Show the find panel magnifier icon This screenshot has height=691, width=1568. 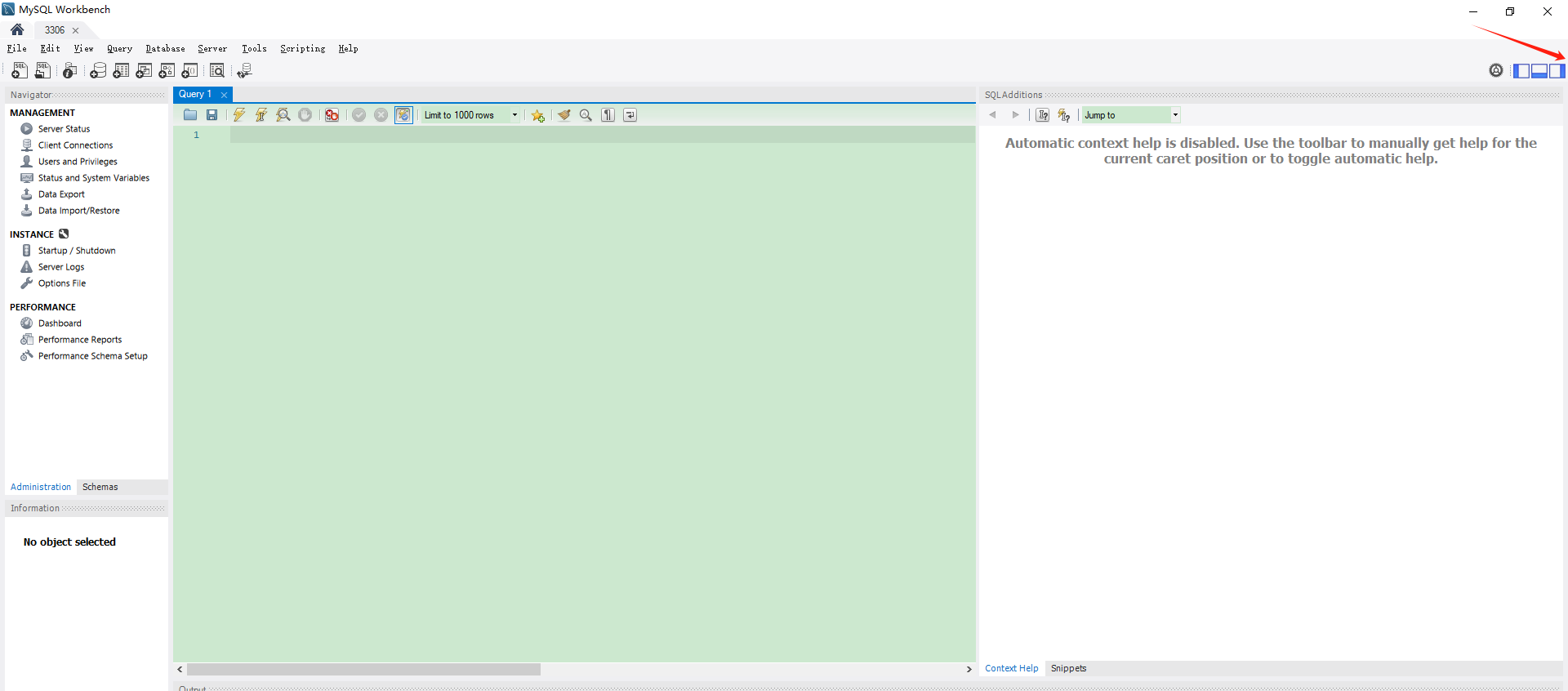tap(586, 115)
